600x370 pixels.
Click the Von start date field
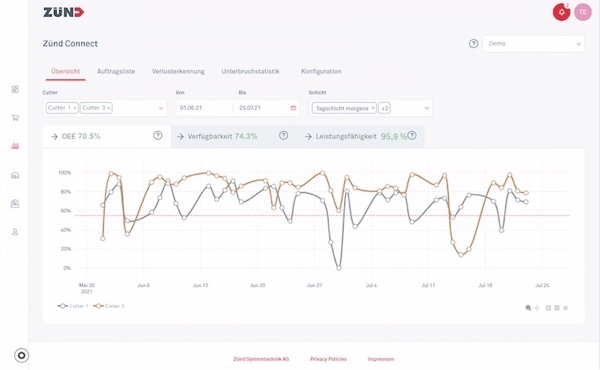pos(204,108)
